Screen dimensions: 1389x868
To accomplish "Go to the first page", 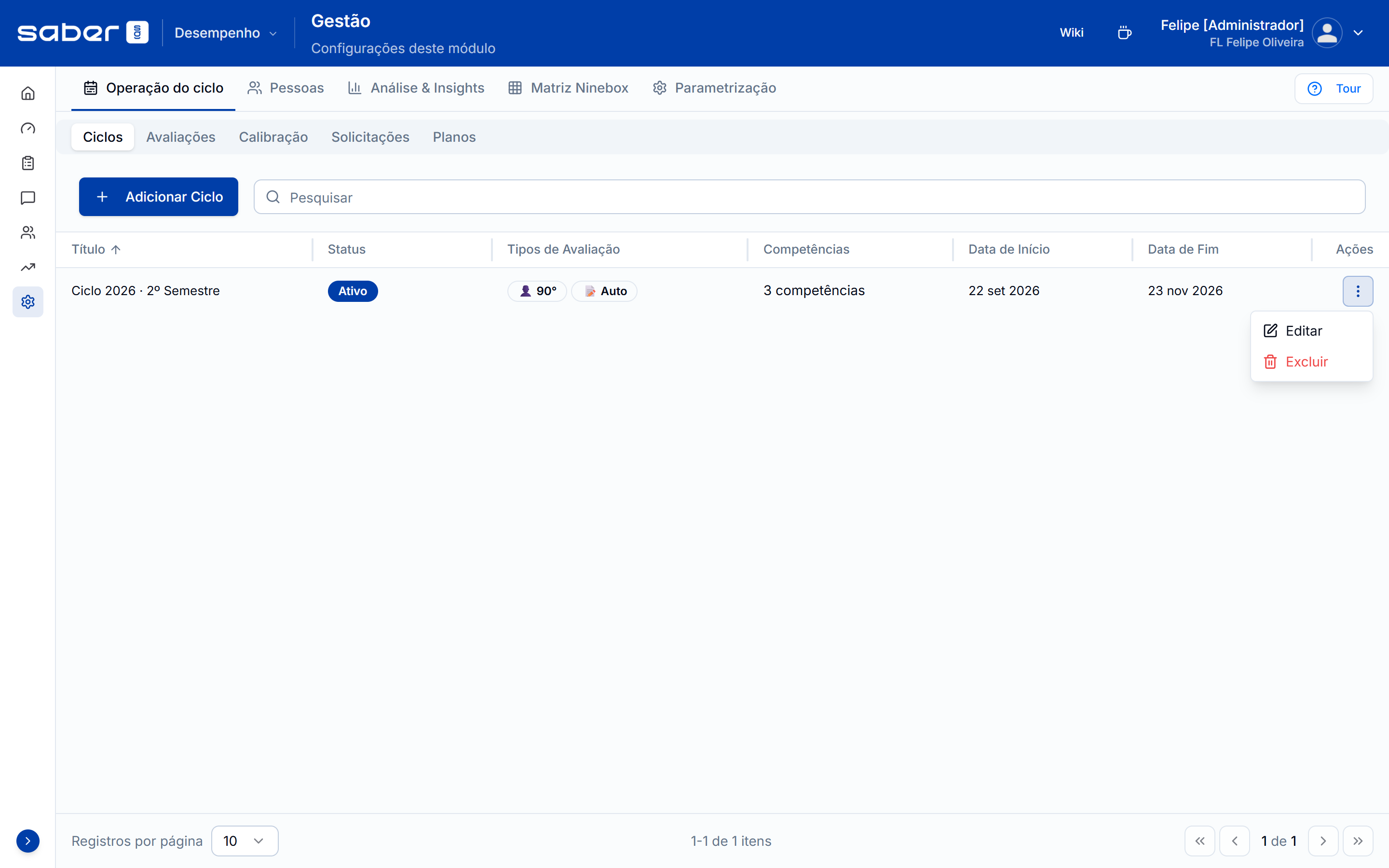I will pyautogui.click(x=1199, y=841).
